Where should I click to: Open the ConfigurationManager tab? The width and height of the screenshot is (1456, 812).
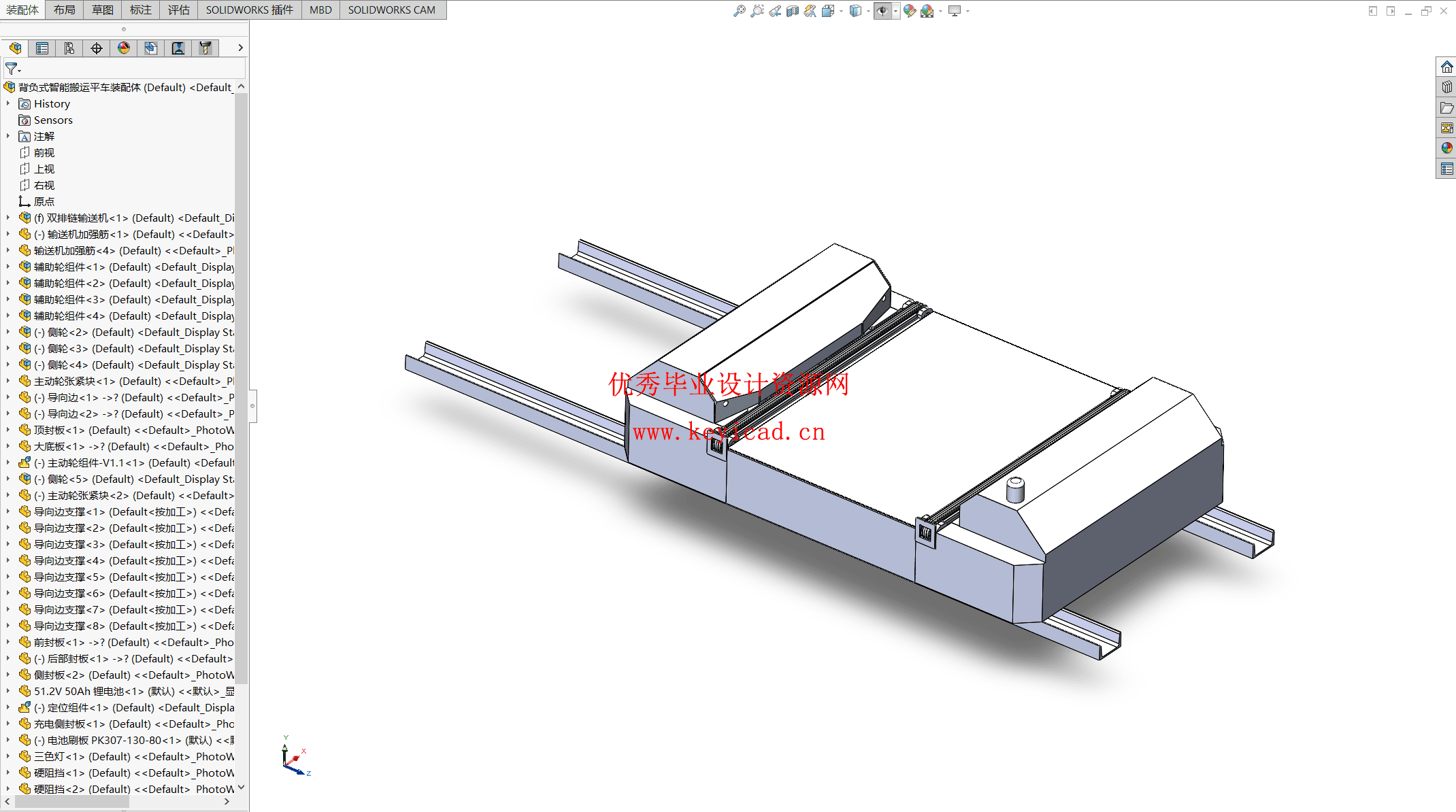pos(69,48)
